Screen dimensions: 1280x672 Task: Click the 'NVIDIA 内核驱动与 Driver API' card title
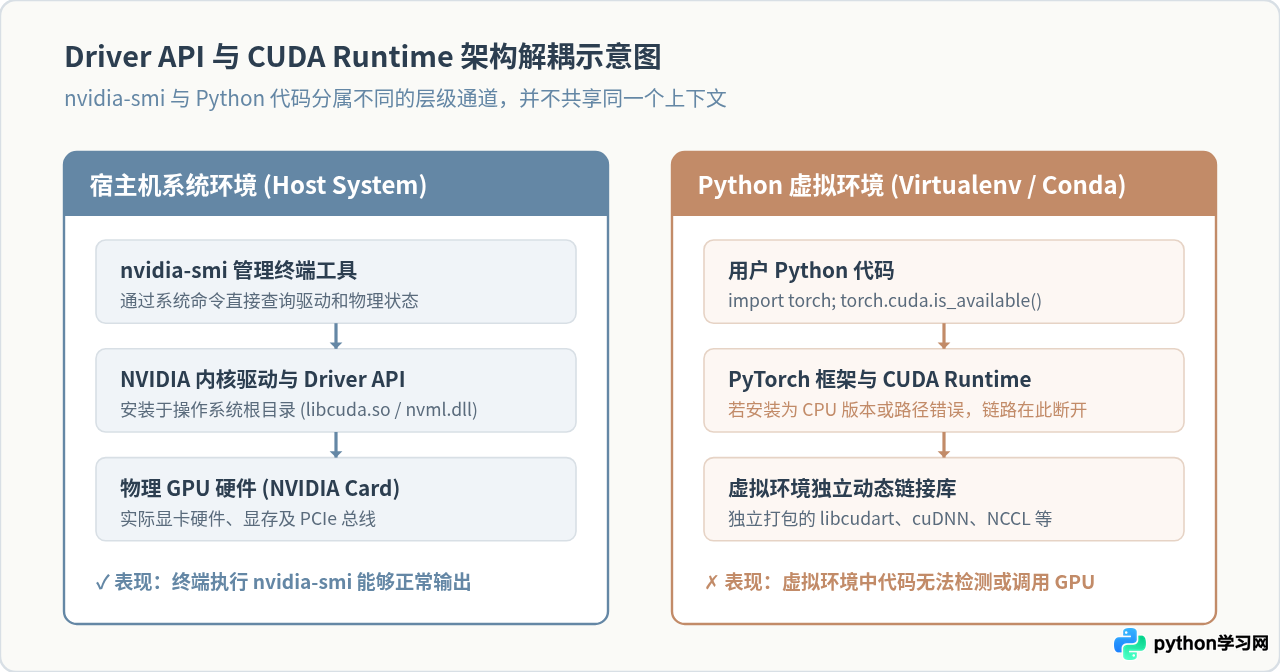coord(263,379)
